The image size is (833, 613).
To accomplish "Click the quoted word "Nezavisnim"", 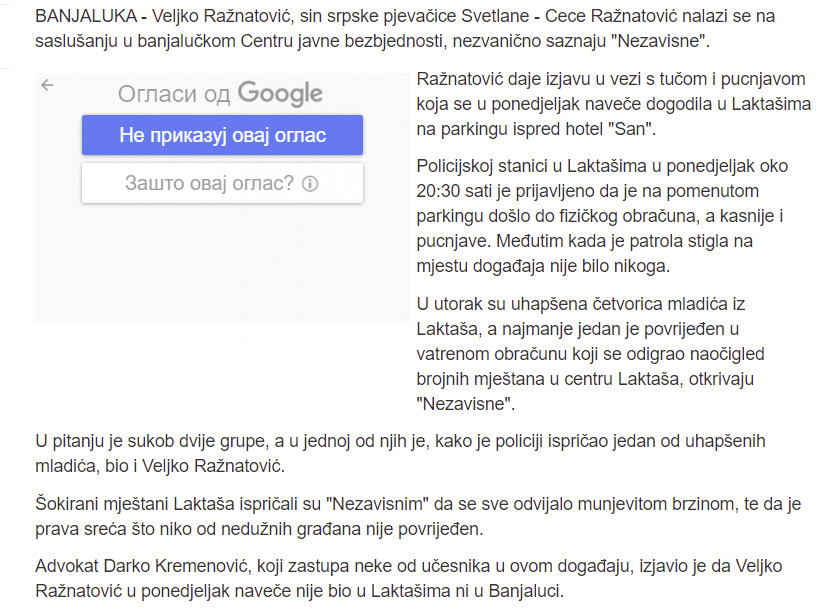I will coord(377,504).
